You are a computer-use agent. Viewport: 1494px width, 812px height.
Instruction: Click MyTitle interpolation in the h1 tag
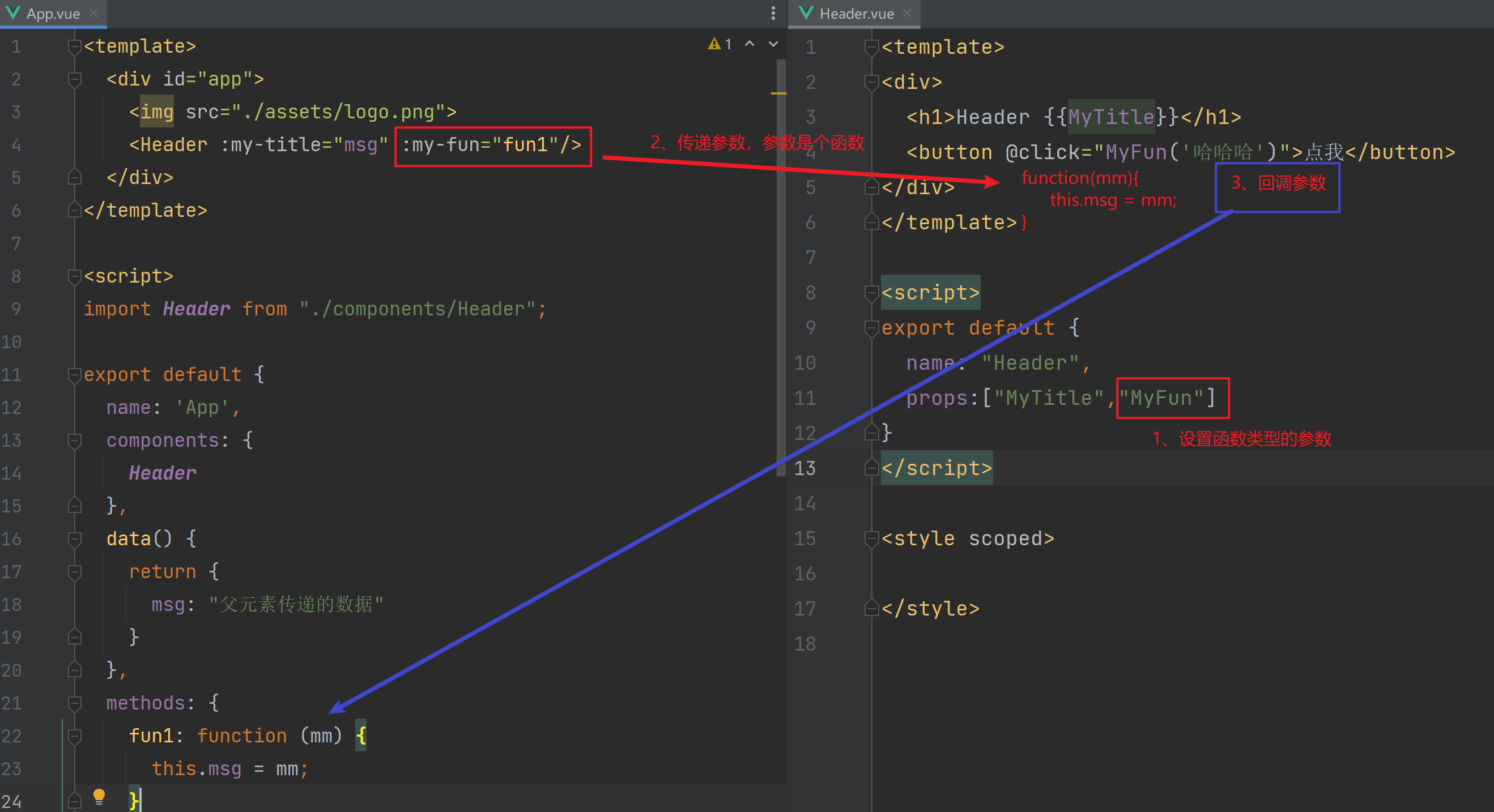(x=1110, y=117)
